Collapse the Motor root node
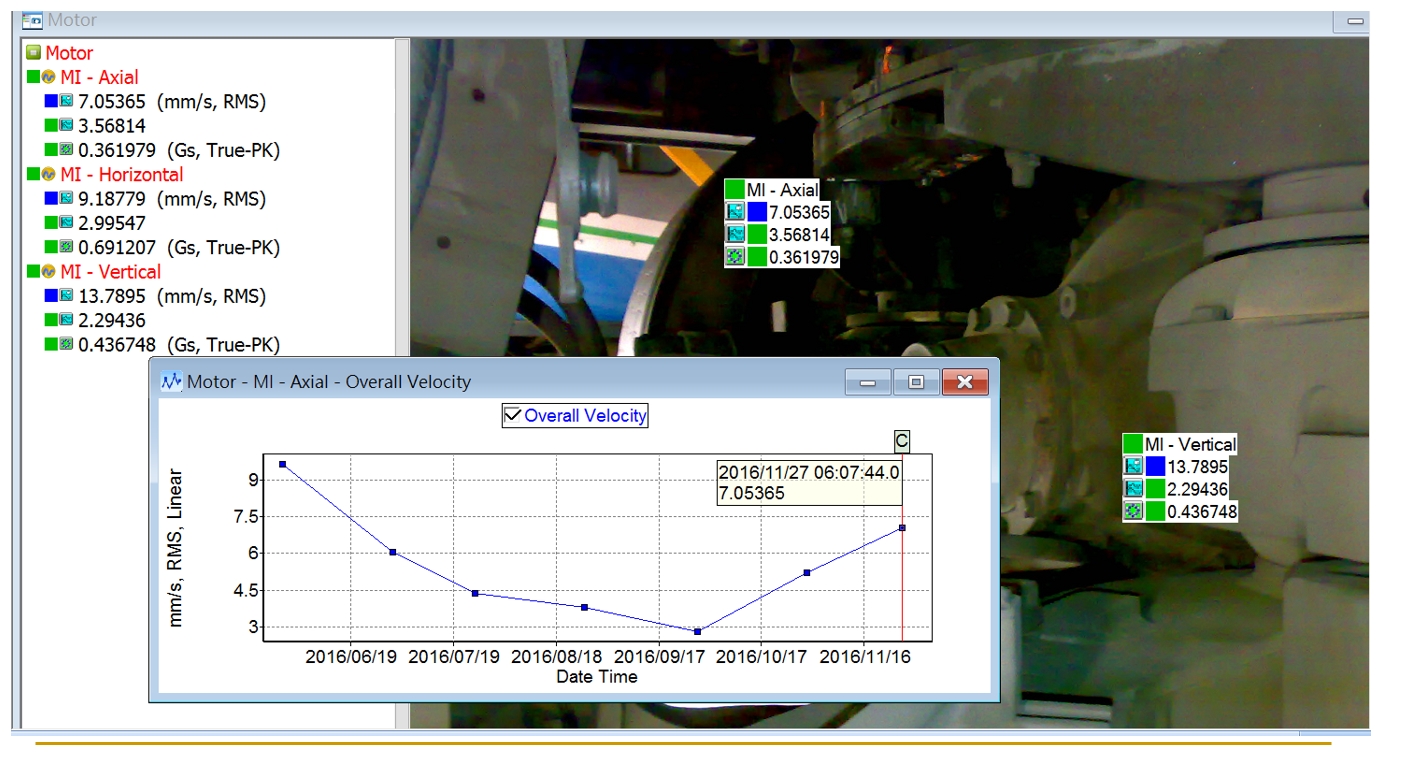This screenshot has width=1401, height=759. (x=33, y=53)
